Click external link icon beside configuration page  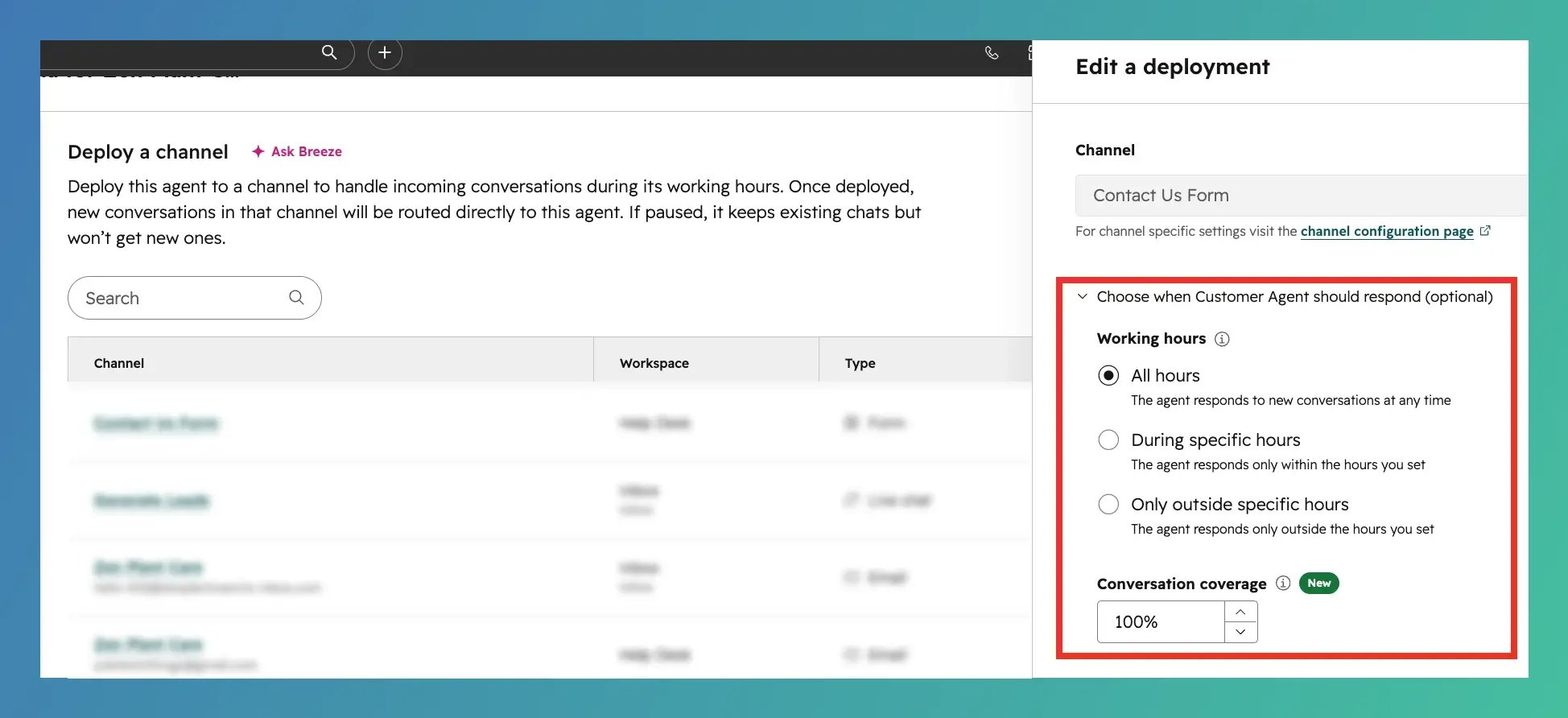pyautogui.click(x=1486, y=230)
